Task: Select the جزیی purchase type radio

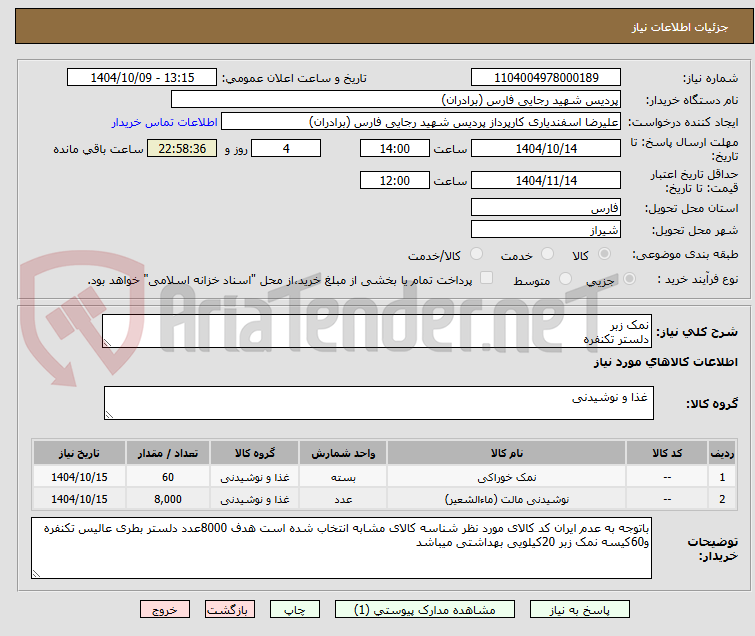Action: (x=629, y=279)
